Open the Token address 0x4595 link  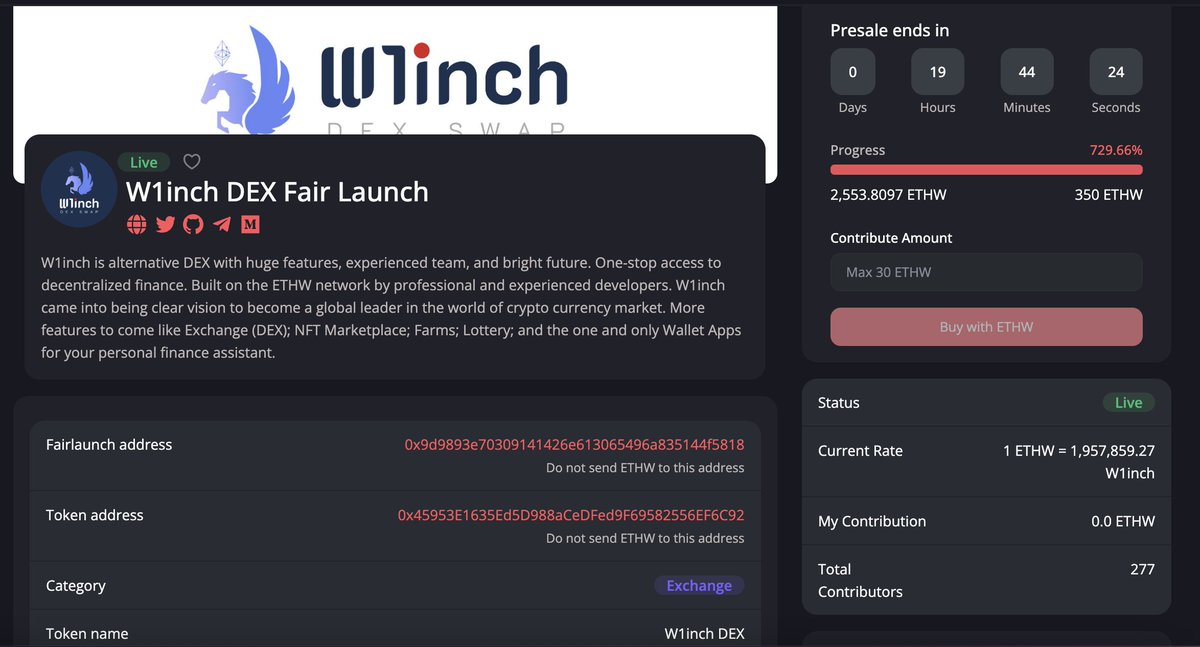(x=571, y=515)
